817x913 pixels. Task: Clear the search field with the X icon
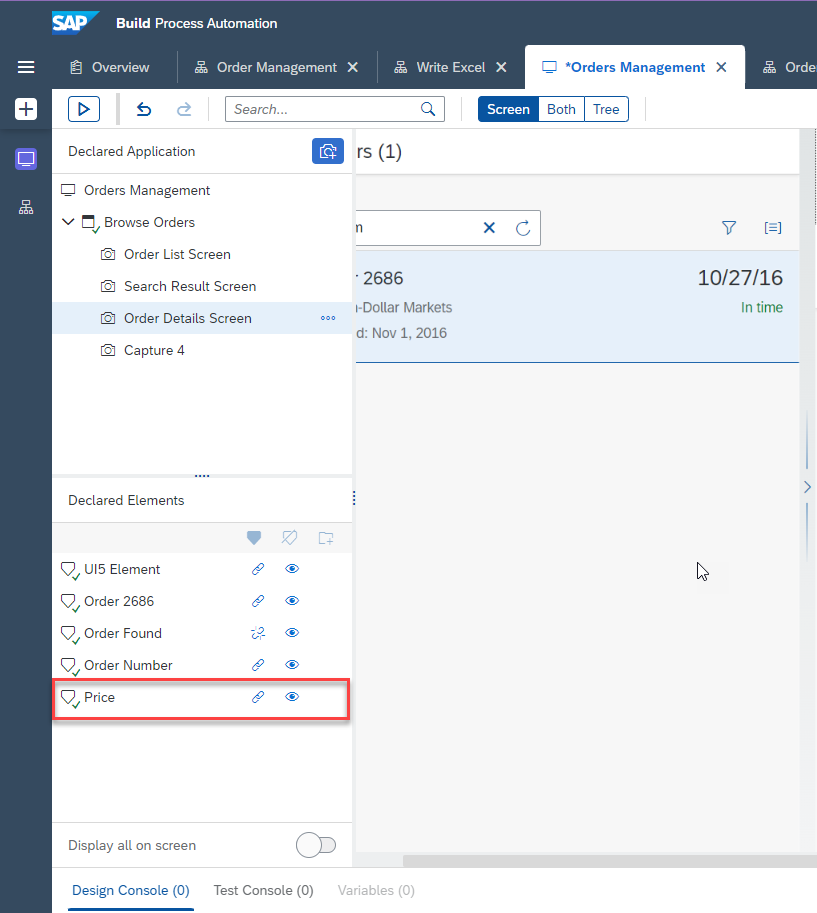tap(489, 228)
